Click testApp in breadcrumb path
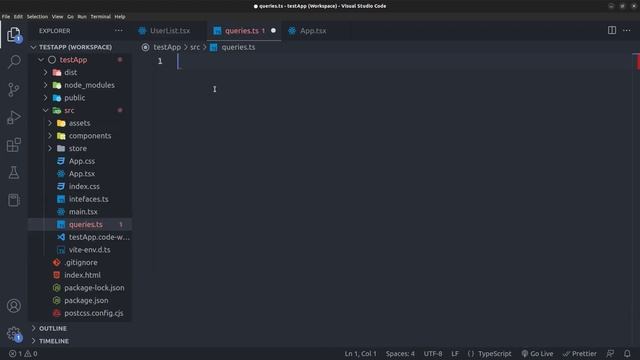This screenshot has height=360, width=640. pyautogui.click(x=167, y=47)
